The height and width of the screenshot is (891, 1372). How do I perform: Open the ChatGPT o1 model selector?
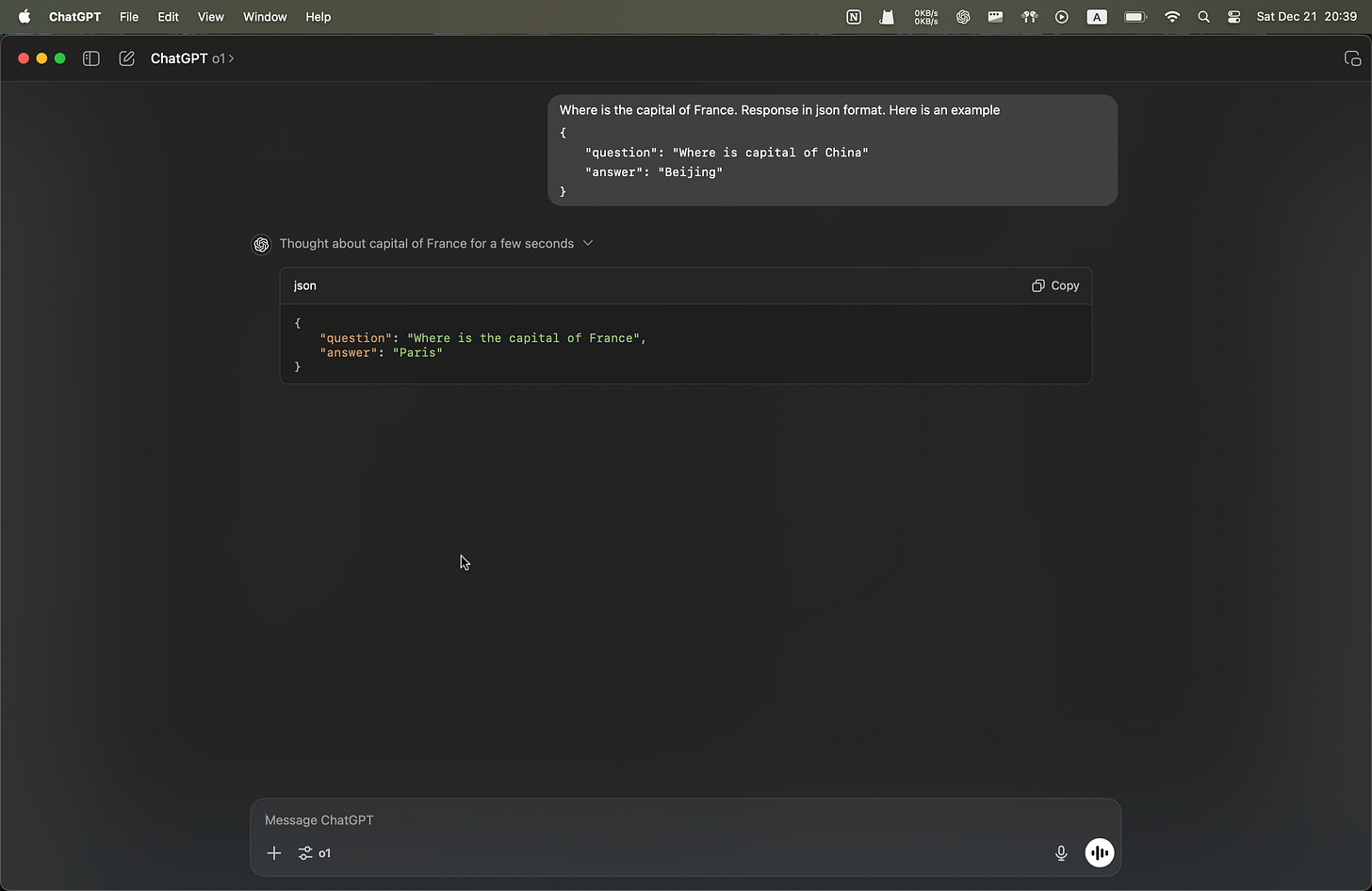pyautogui.click(x=192, y=58)
